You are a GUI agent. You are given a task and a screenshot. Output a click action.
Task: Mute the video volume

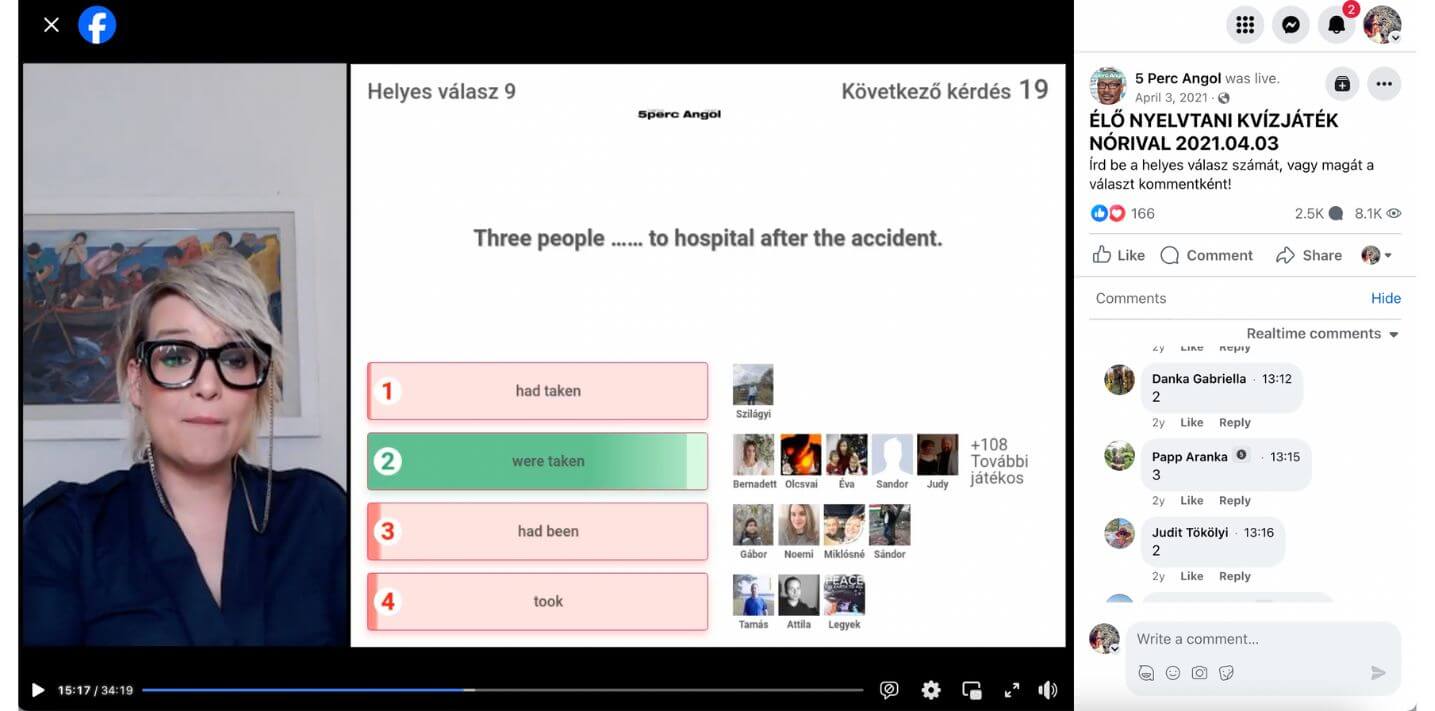[1048, 690]
